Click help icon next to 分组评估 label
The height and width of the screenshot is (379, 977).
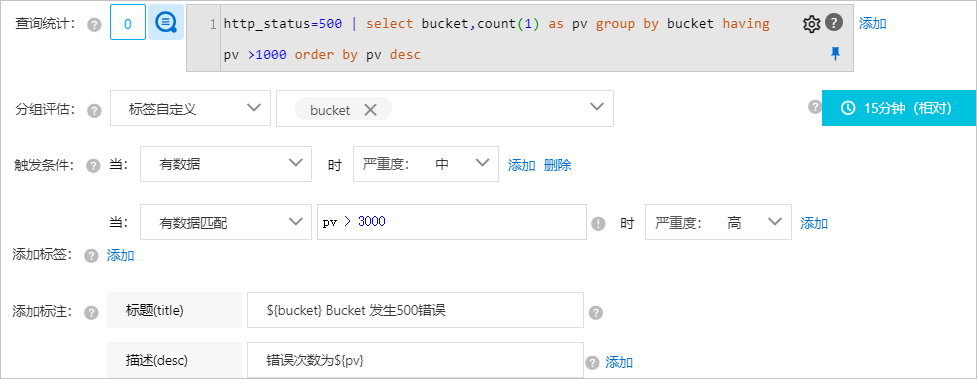(x=94, y=110)
